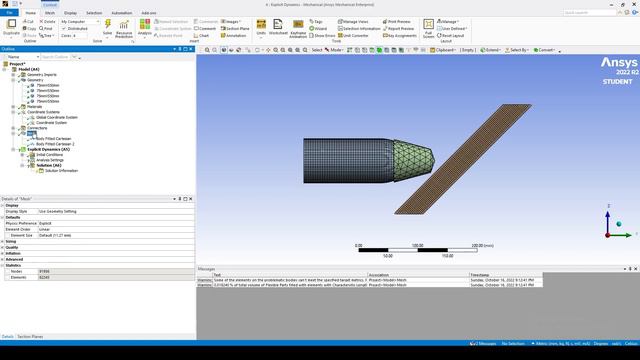This screenshot has height=360, width=640.
Task: Open the File menu
Action: [9, 13]
